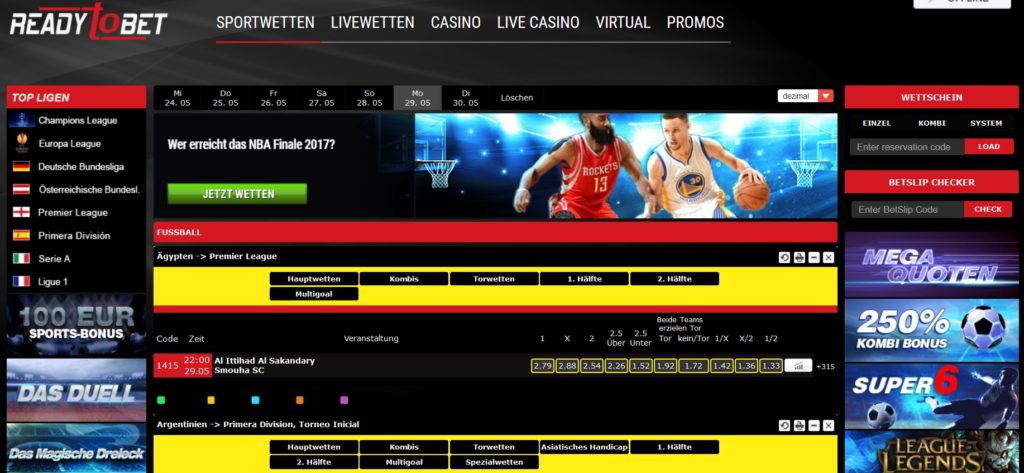The width and height of the screenshot is (1024, 473).
Task: Open the 250% Kombi Bonus banner
Action: click(931, 330)
